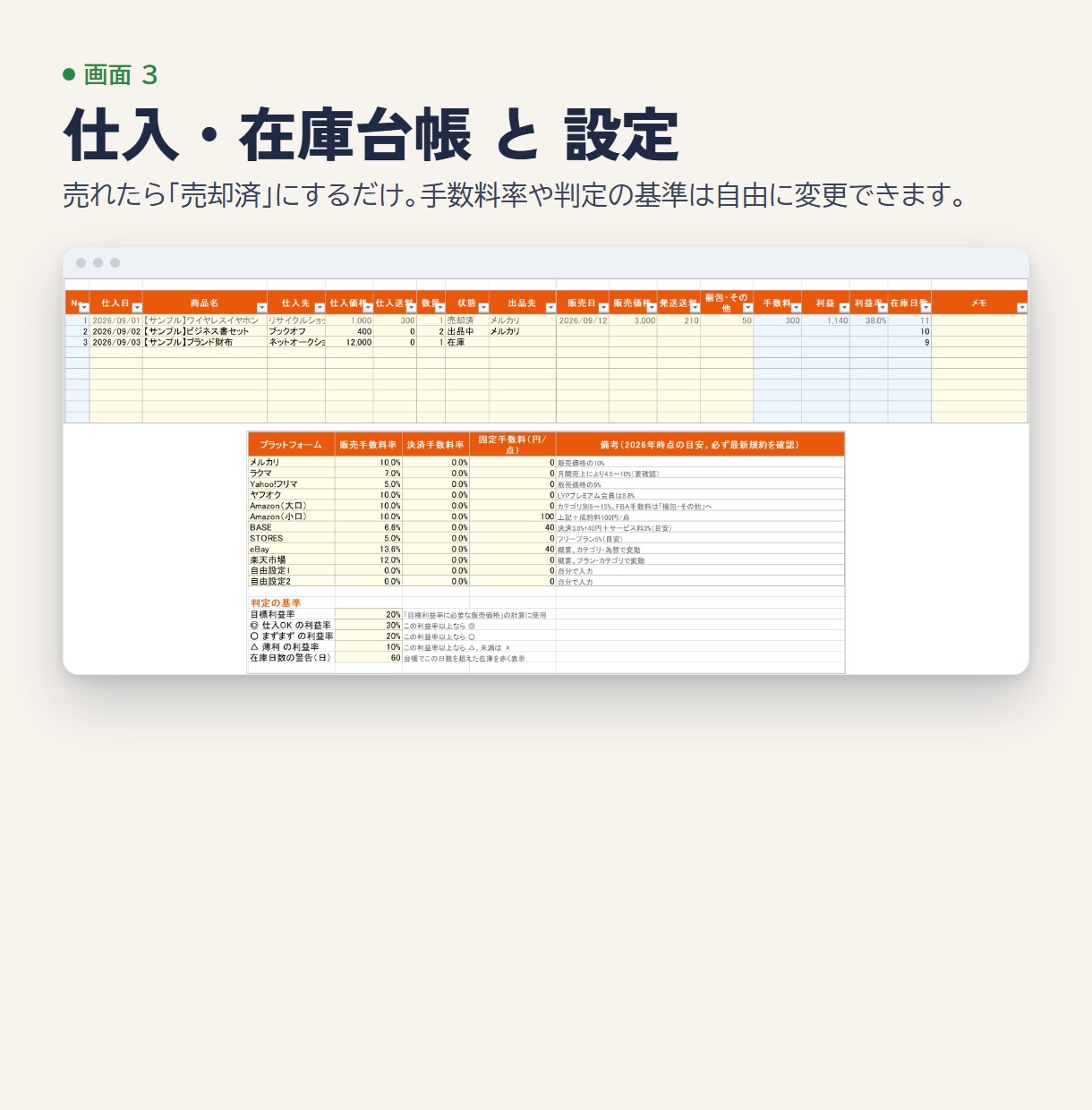The height and width of the screenshot is (1110, 1092).
Task: Select the 出品中 status cell
Action: coord(467,331)
